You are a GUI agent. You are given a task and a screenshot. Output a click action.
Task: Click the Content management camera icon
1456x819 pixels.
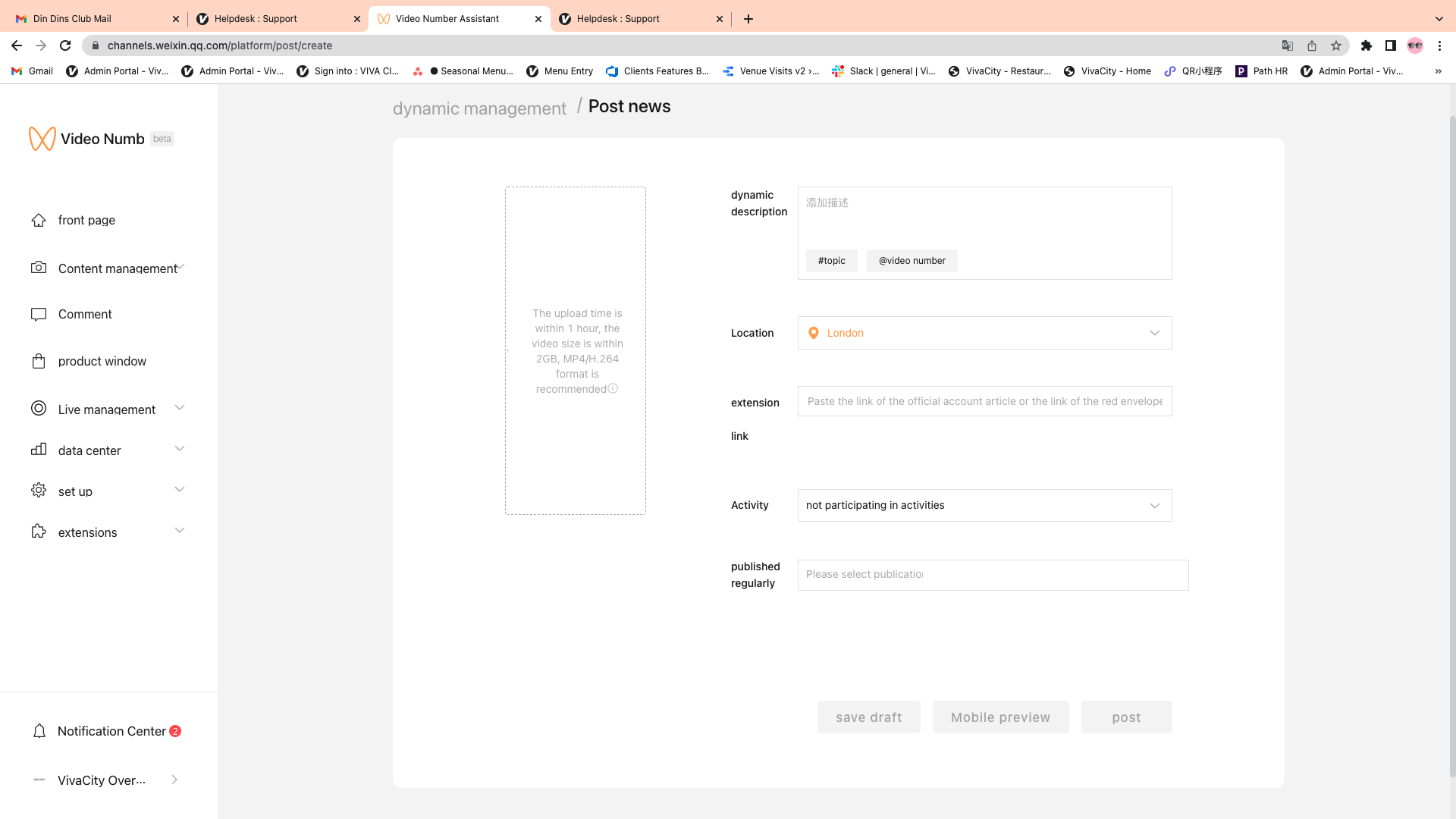tap(39, 268)
